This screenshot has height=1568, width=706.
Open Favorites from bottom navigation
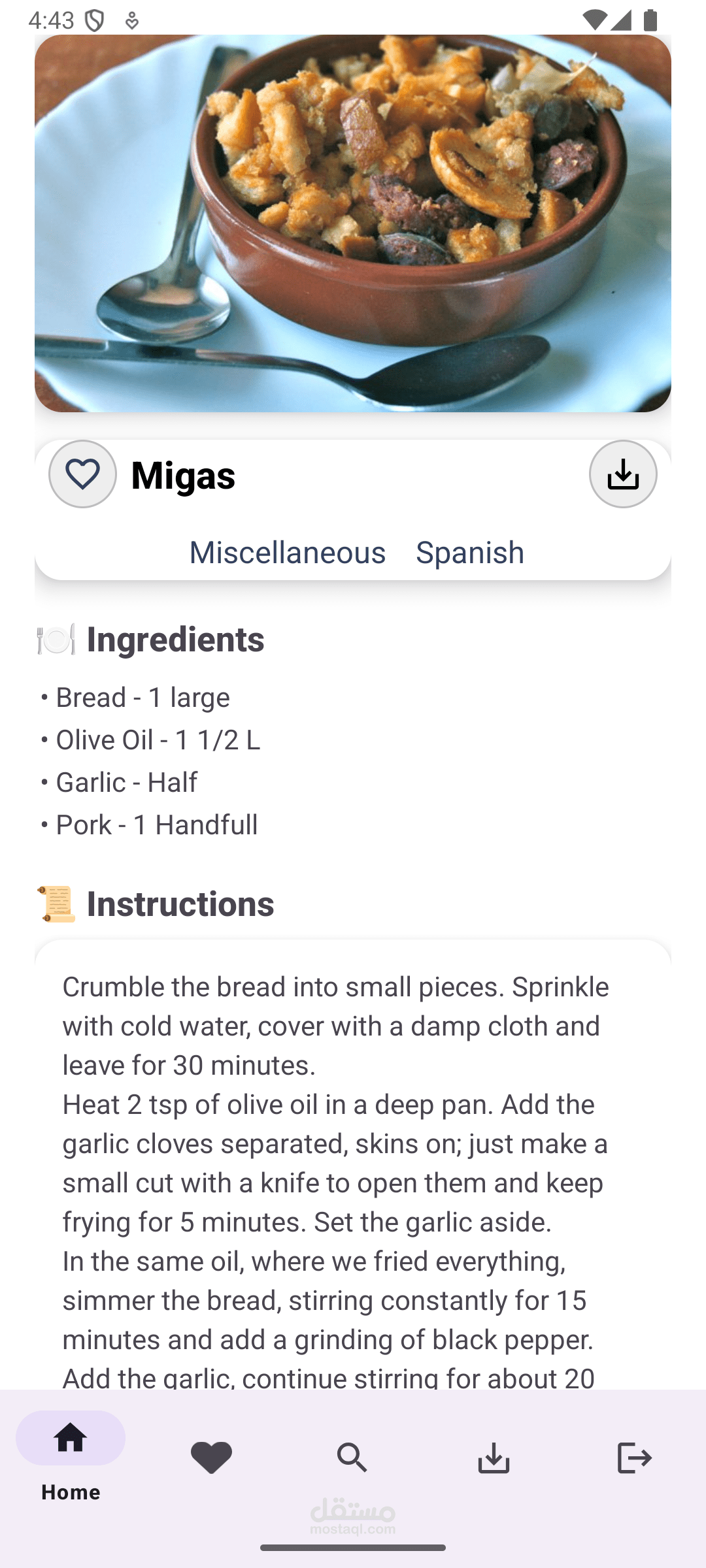click(x=211, y=1457)
